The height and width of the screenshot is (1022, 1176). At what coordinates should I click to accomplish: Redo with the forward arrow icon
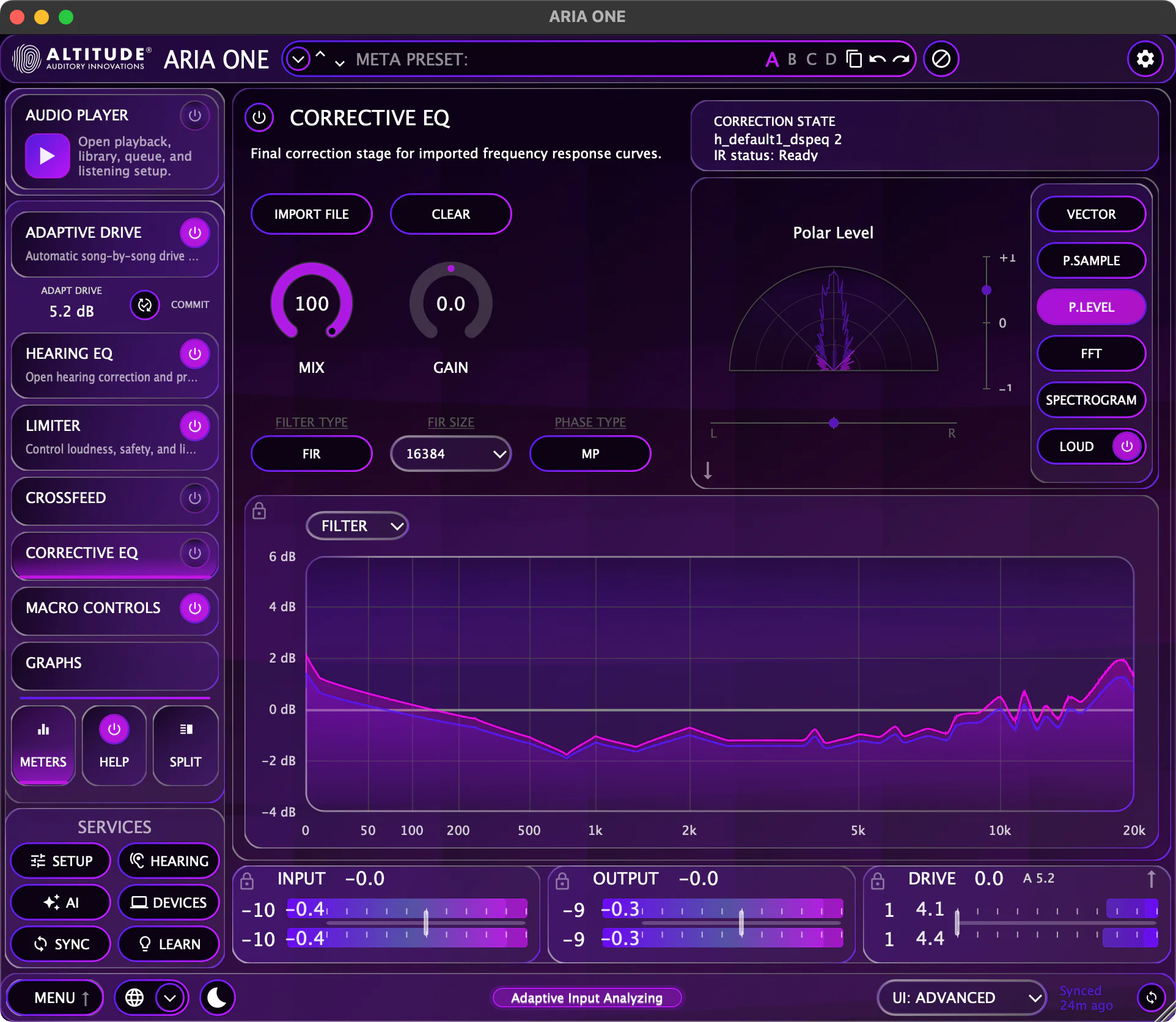click(901, 59)
